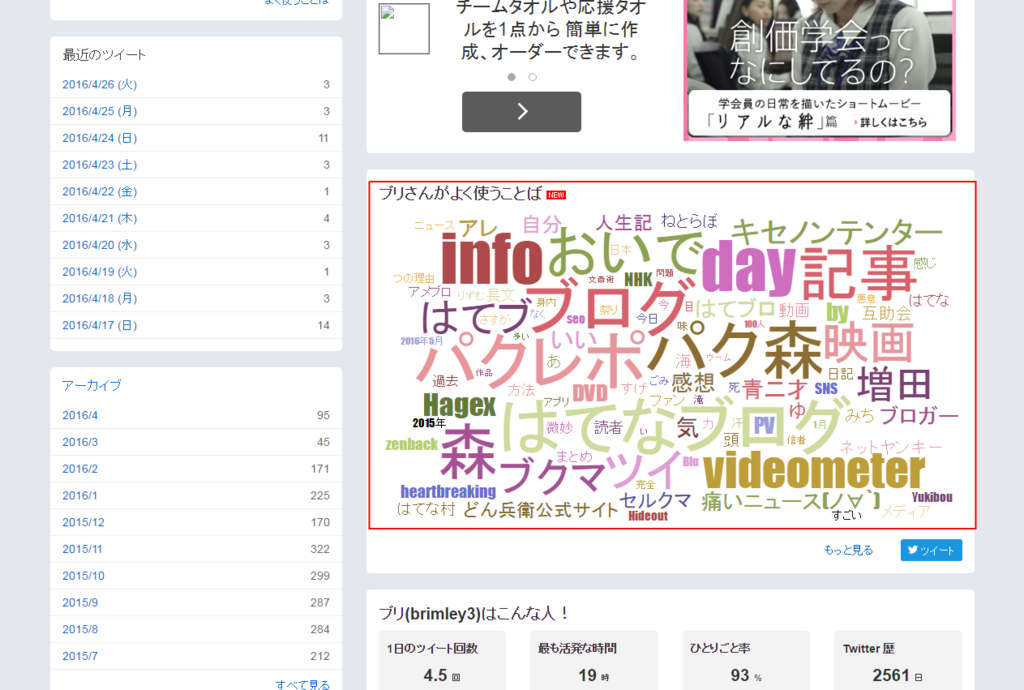The width and height of the screenshot is (1024, 690).
Task: Open archive month 2015/10
Action: coord(83,576)
